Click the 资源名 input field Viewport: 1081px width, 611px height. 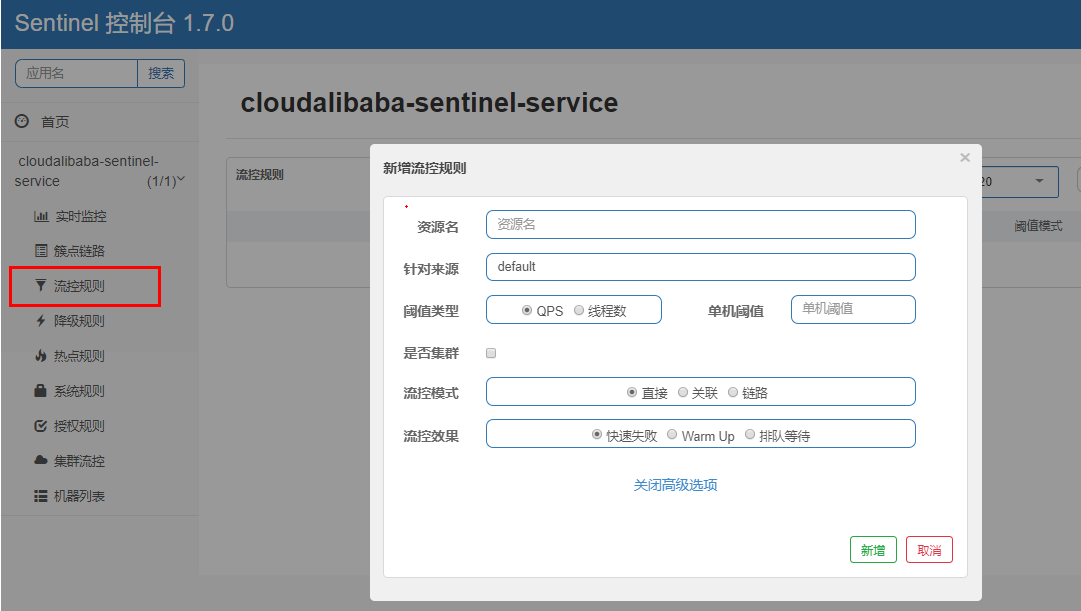point(700,225)
